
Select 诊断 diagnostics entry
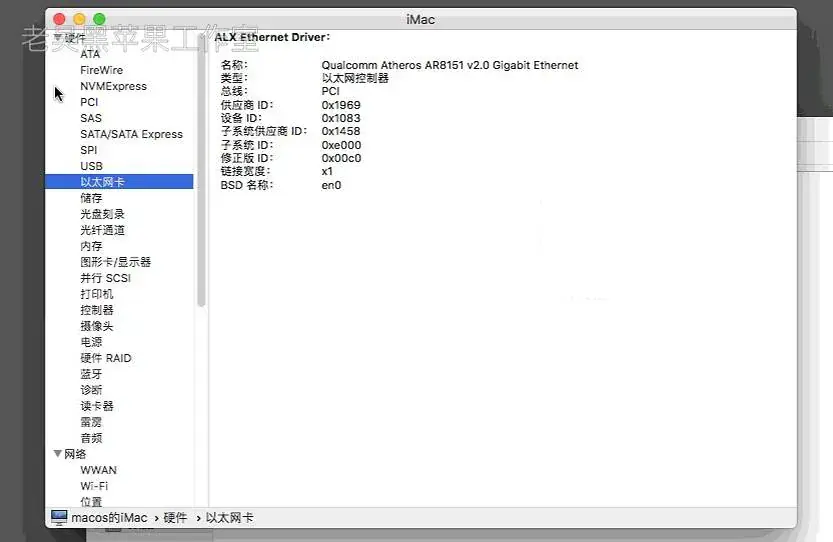coord(91,390)
